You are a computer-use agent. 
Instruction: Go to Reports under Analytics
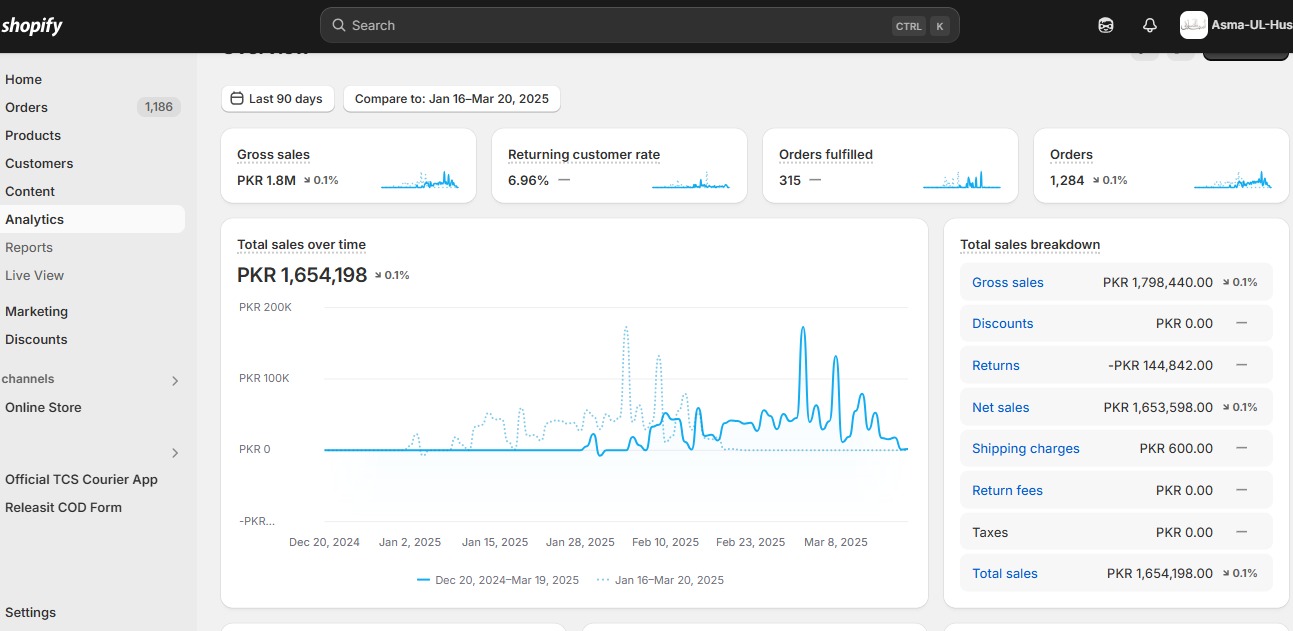click(29, 247)
